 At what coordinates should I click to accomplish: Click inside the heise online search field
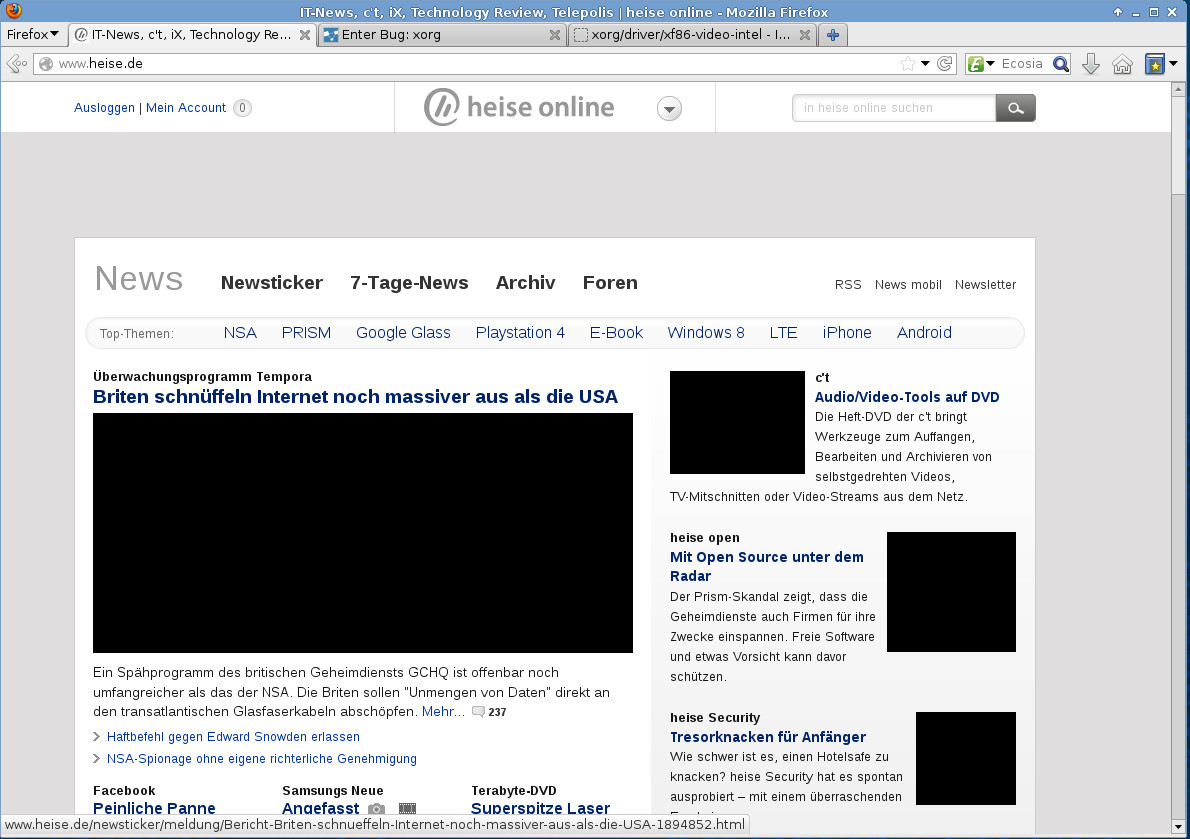point(893,108)
